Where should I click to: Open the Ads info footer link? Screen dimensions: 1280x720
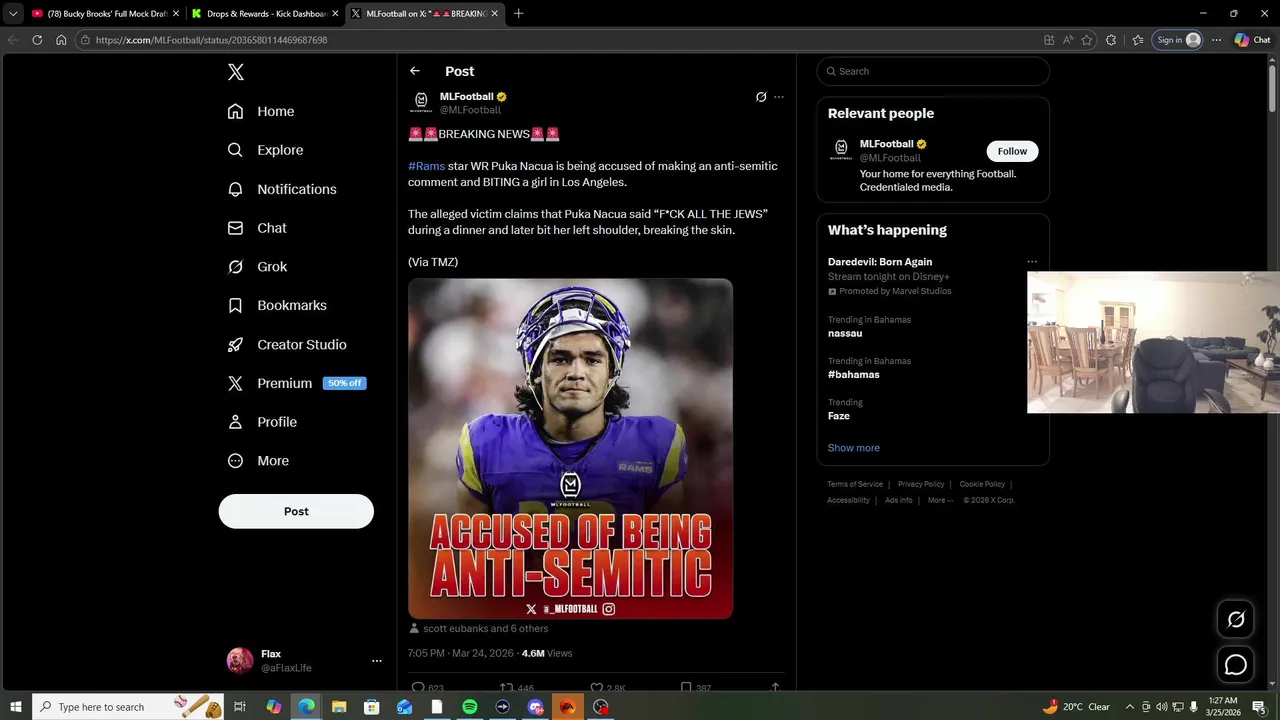click(899, 500)
